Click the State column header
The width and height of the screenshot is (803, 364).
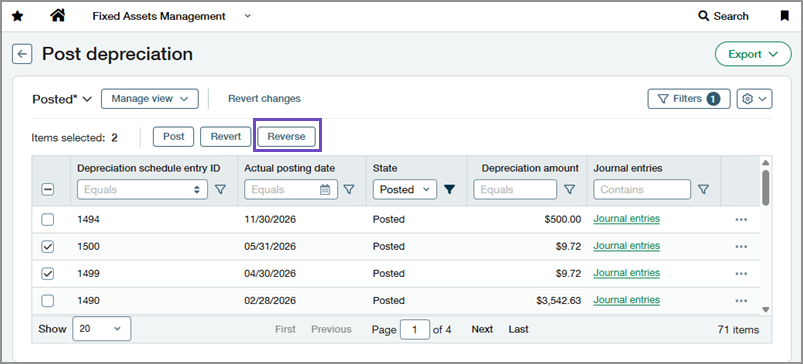coord(385,168)
